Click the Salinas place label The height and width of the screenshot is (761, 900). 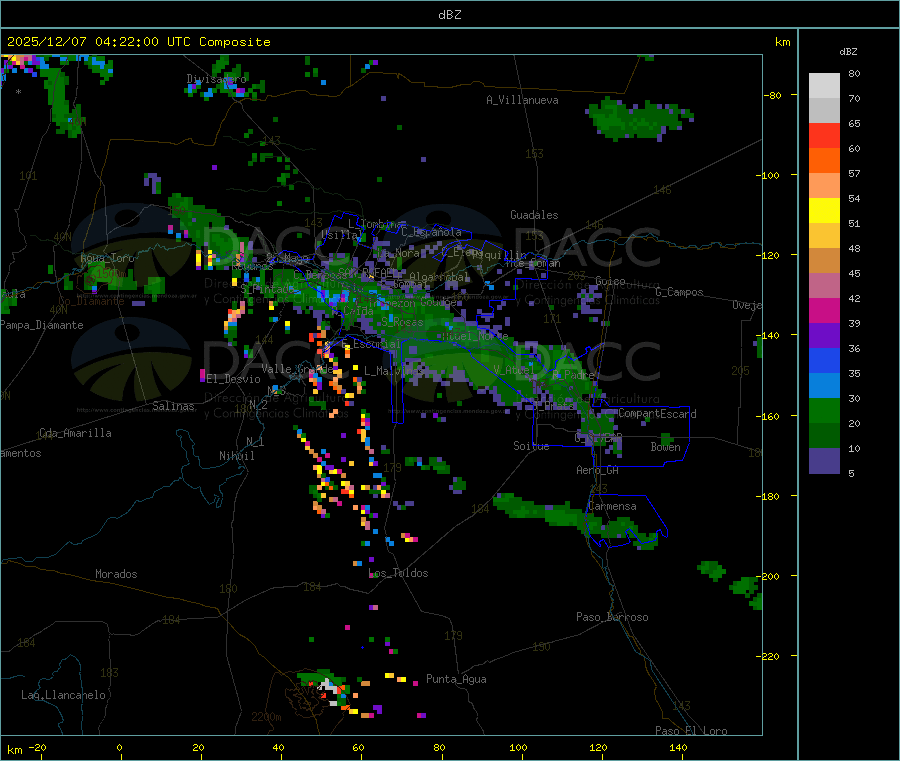173,406
